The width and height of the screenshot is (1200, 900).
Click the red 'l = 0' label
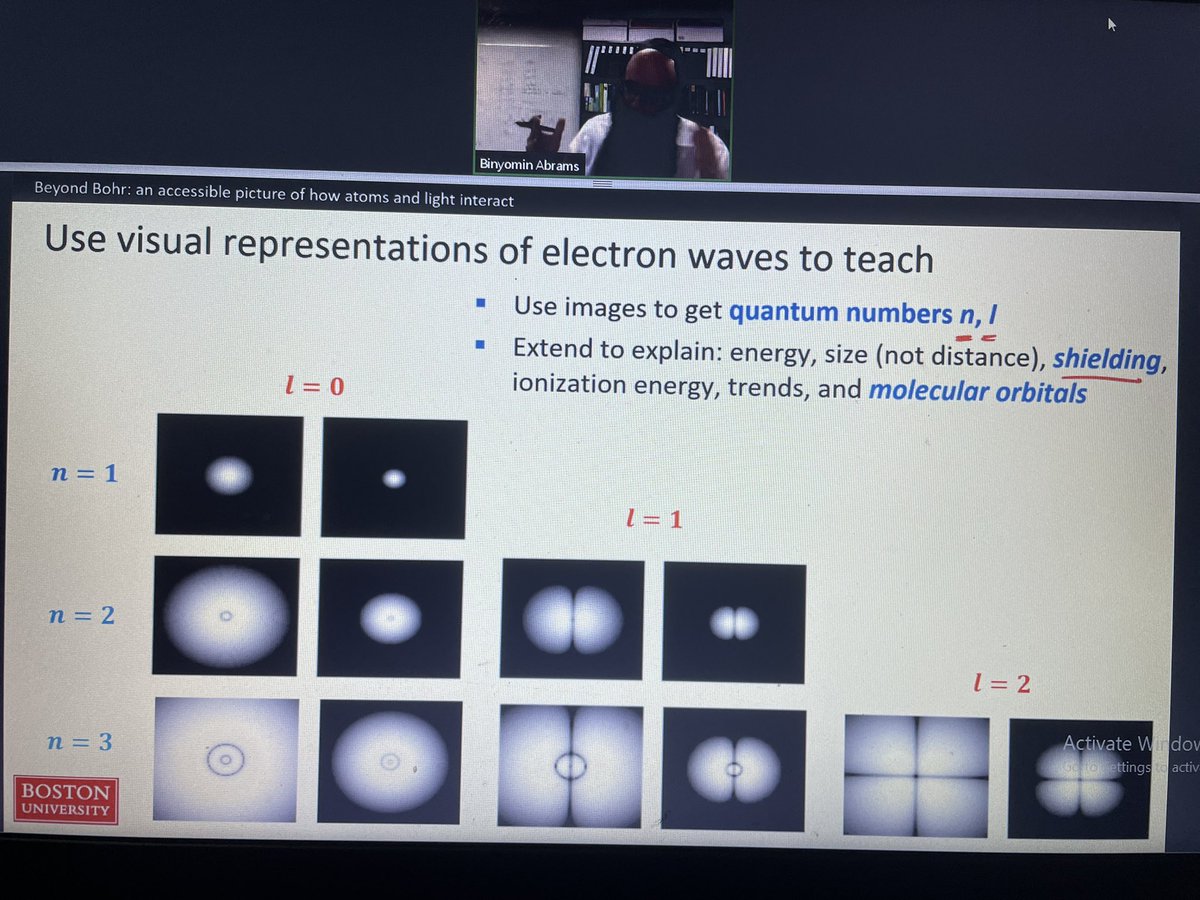pos(314,385)
